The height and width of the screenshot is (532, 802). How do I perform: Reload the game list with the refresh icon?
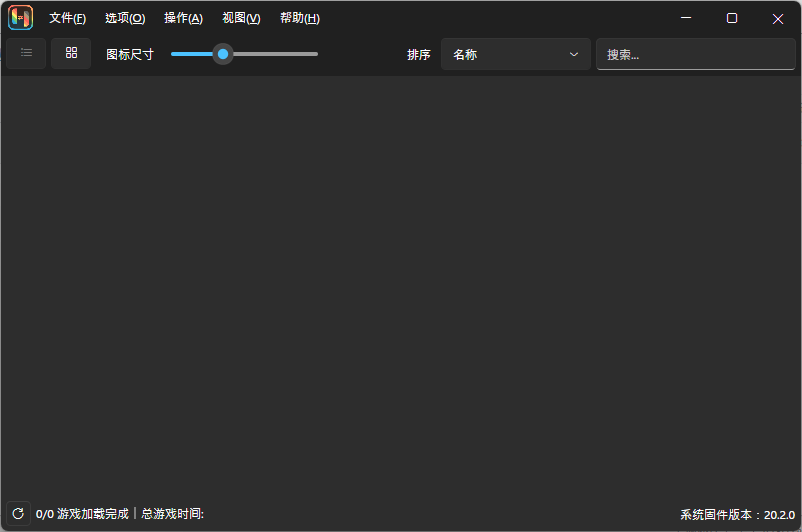point(17,513)
